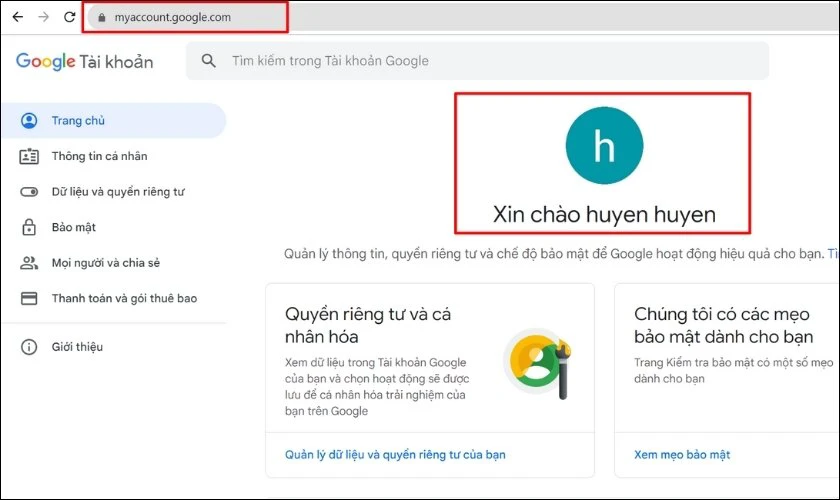
Task: Go back with the browser back arrow
Action: point(18,17)
